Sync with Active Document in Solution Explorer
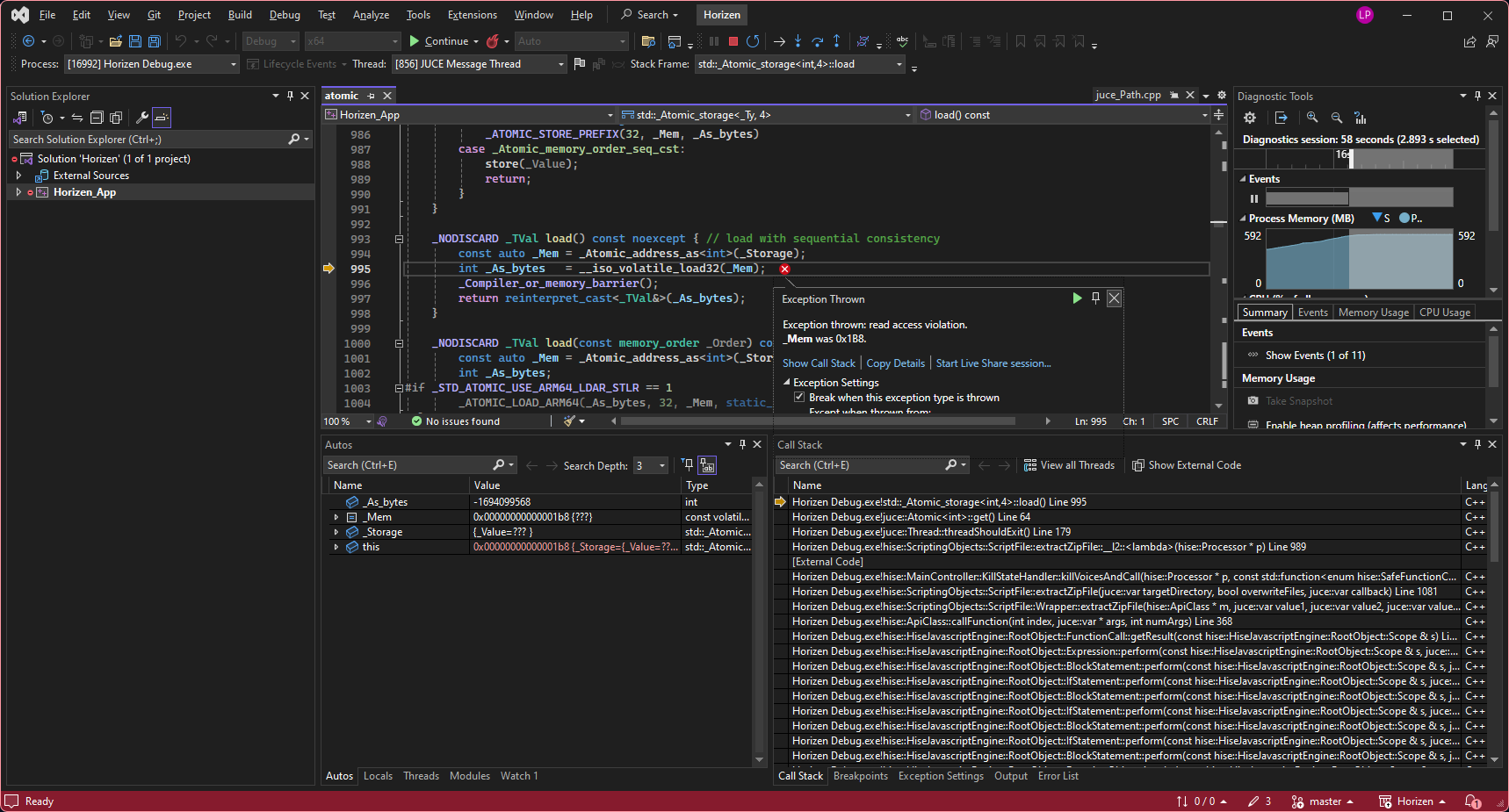Viewport: 1509px width, 812px height. pyautogui.click(x=77, y=118)
